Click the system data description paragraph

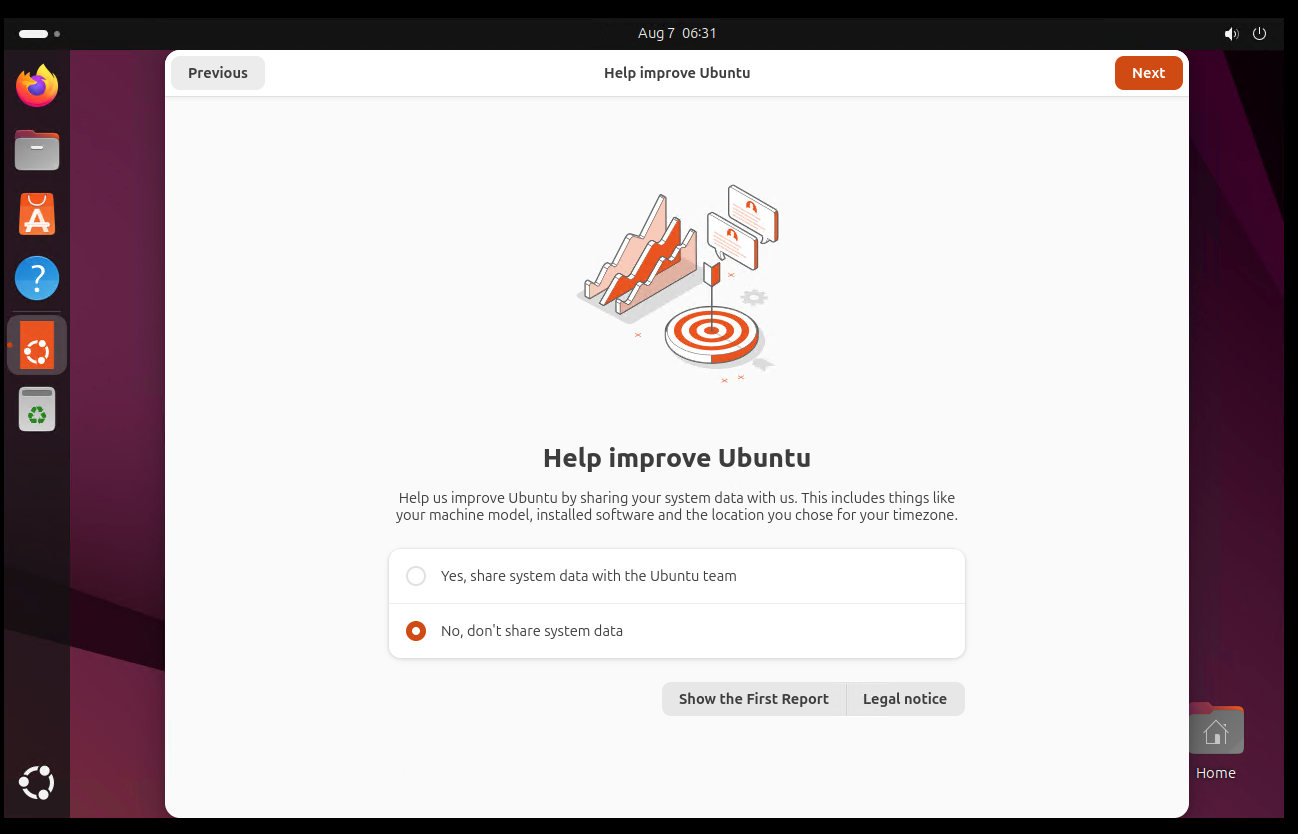tap(677, 507)
